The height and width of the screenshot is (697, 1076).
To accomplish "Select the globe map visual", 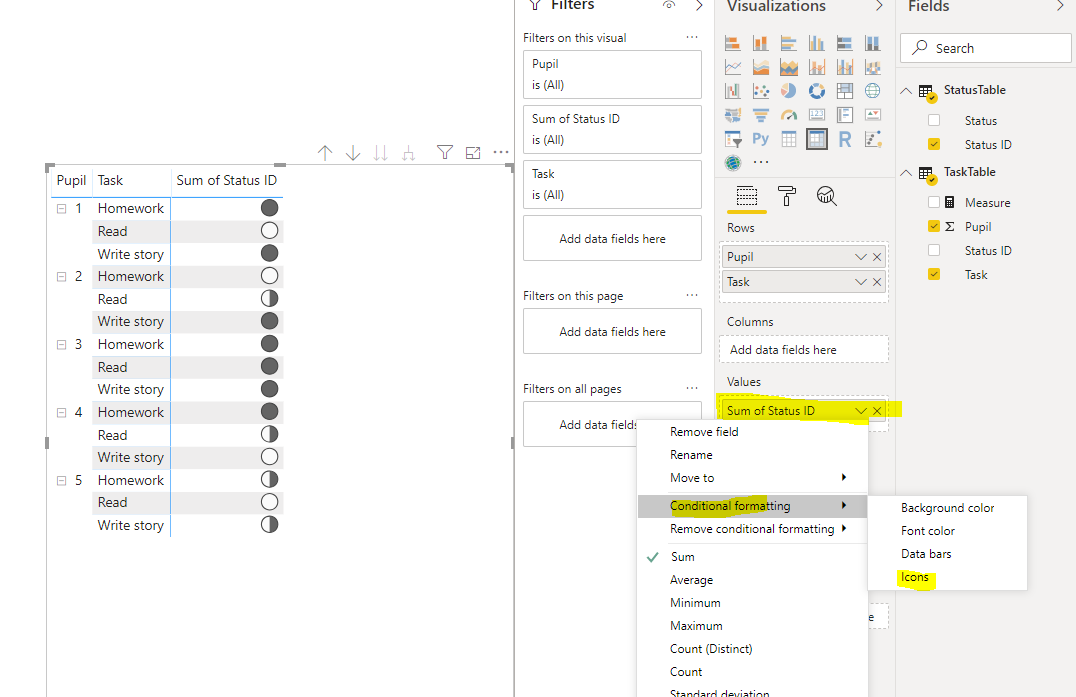I will coord(873,91).
